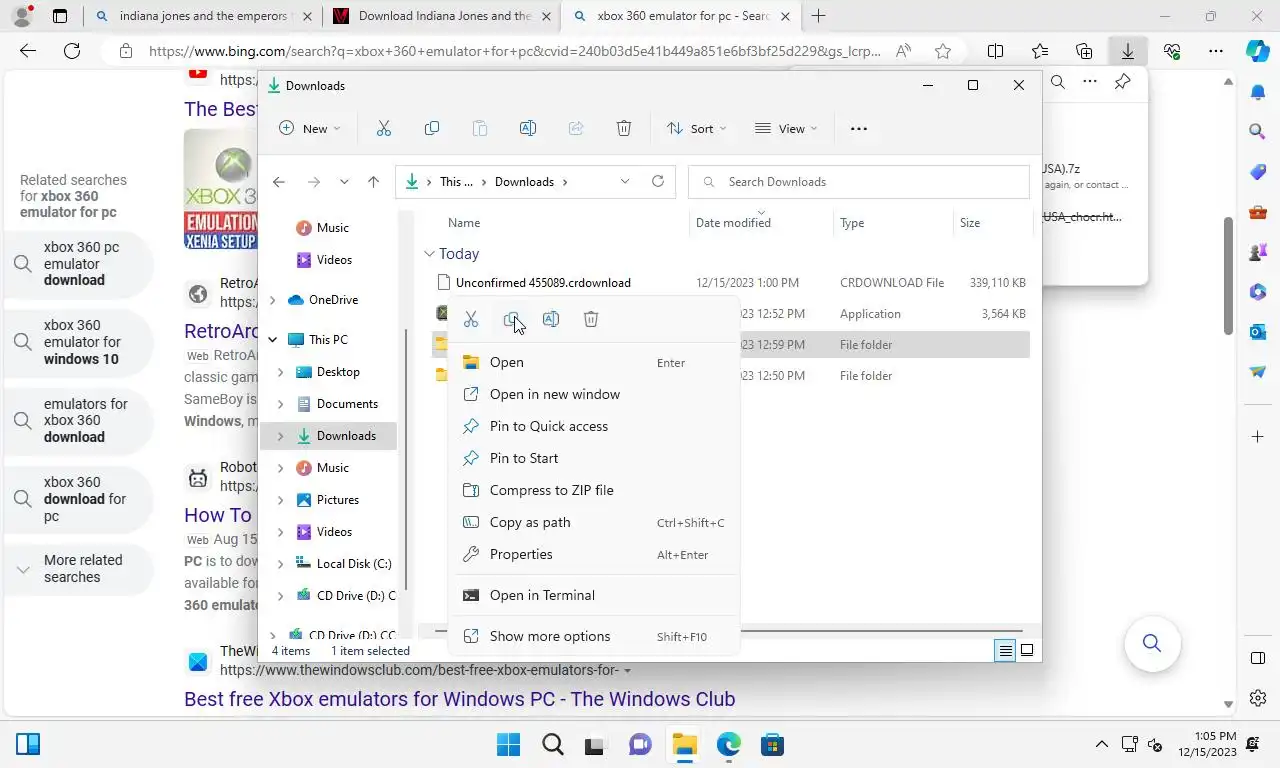Open address bar history dropdown
Image resolution: width=1280 pixels, height=768 pixels.
(x=625, y=182)
